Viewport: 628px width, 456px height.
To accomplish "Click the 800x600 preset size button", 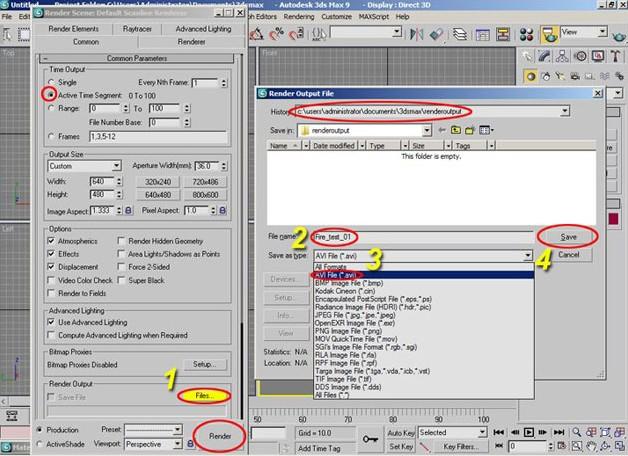I will (x=205, y=195).
